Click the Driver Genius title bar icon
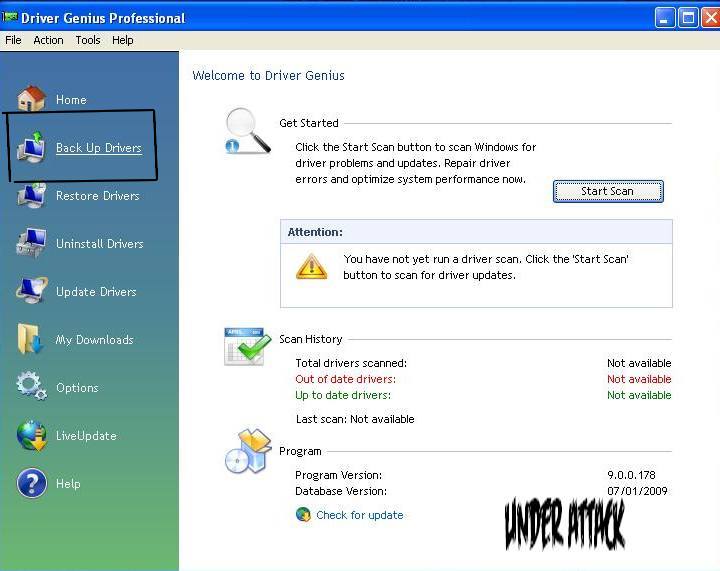Image resolution: width=720 pixels, height=571 pixels. click(x=10, y=17)
